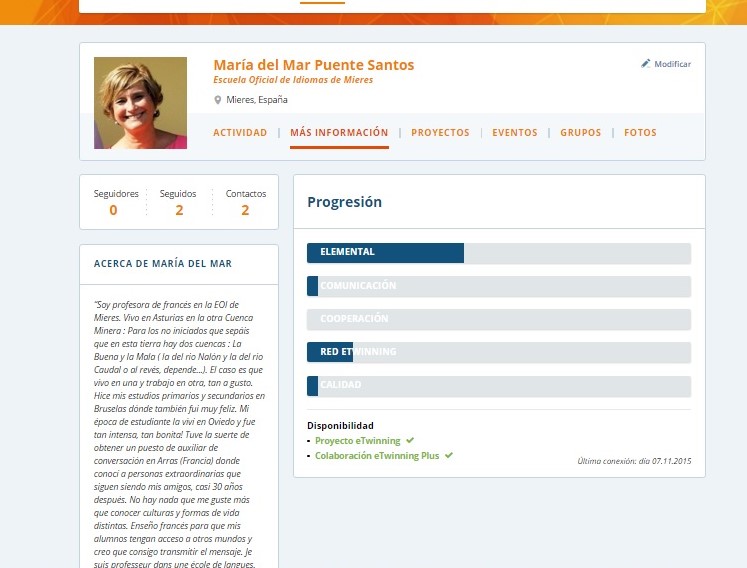Click the Acerca de María del Mar heading
This screenshot has width=747, height=568.
click(x=162, y=264)
